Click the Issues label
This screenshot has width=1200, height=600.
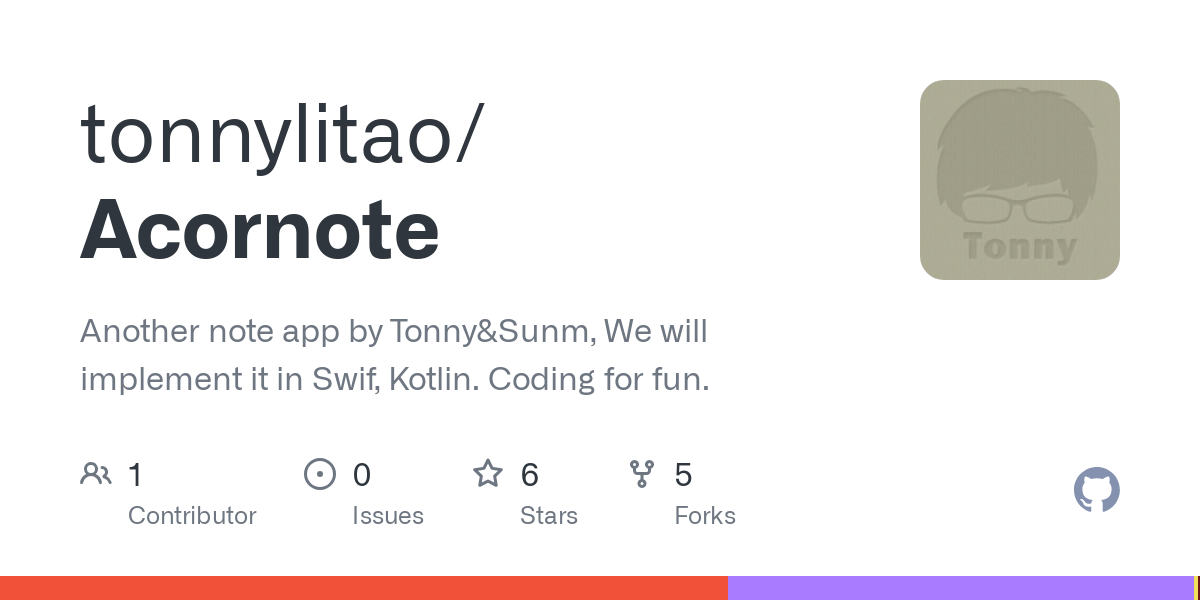(x=388, y=516)
